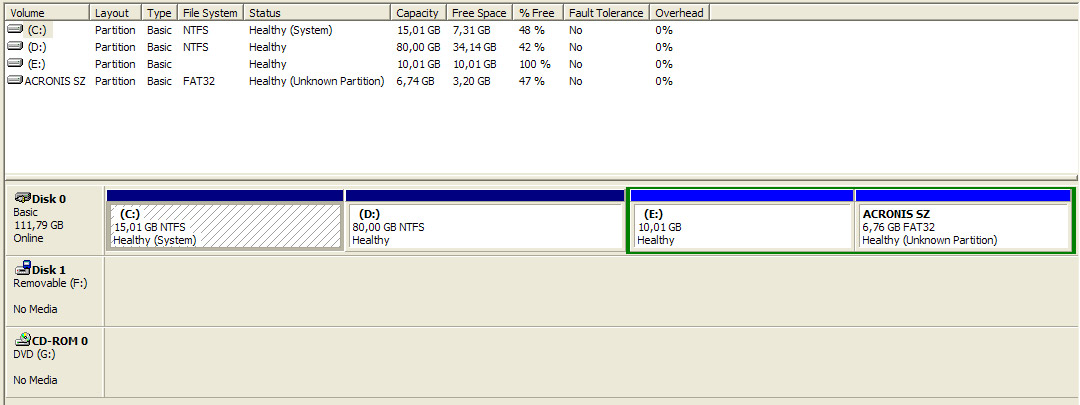Click the Disk 0 label panel
Viewport: 1080px width, 405px height.
click(54, 219)
